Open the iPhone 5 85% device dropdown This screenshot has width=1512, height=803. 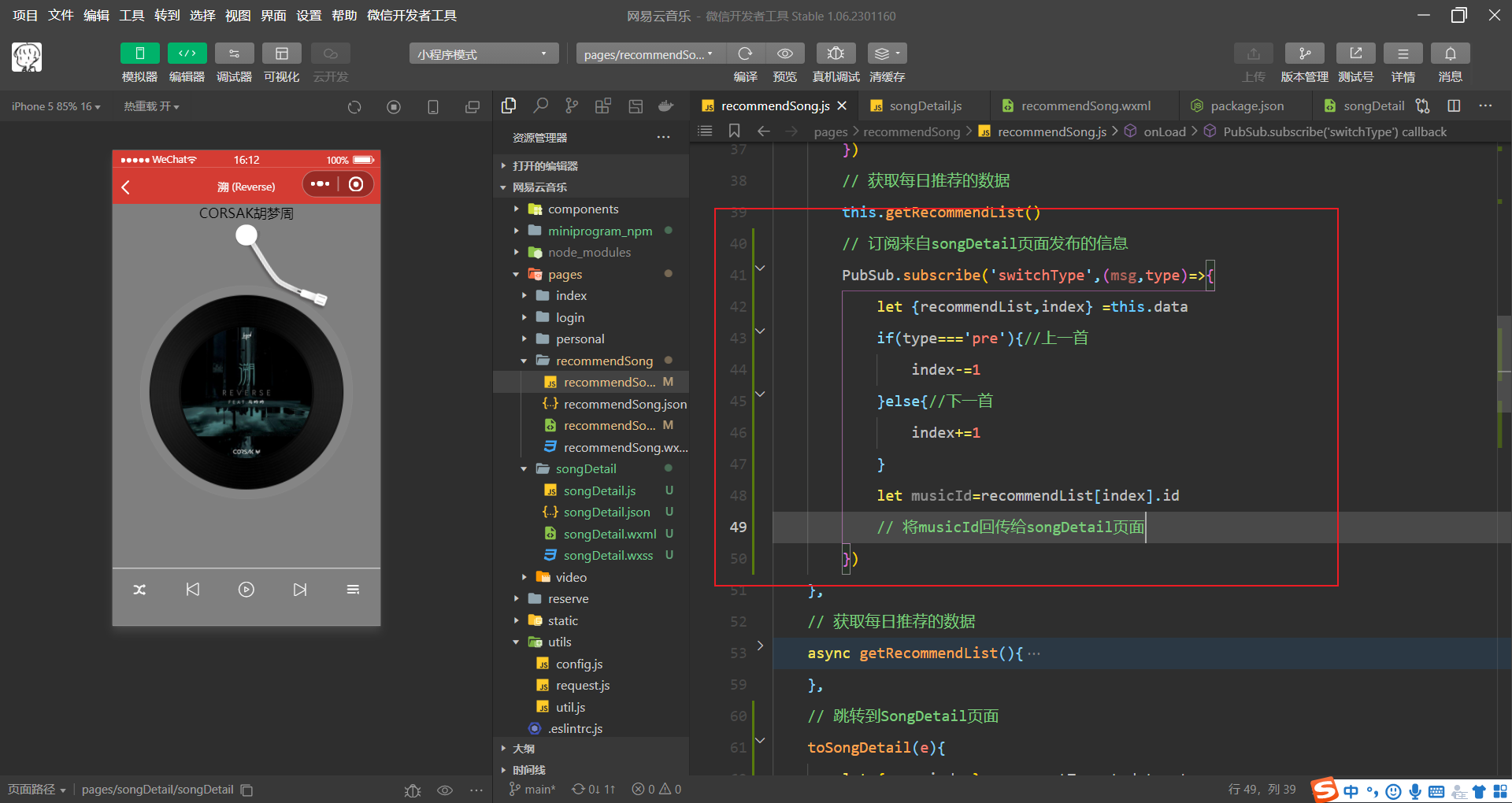click(x=56, y=106)
